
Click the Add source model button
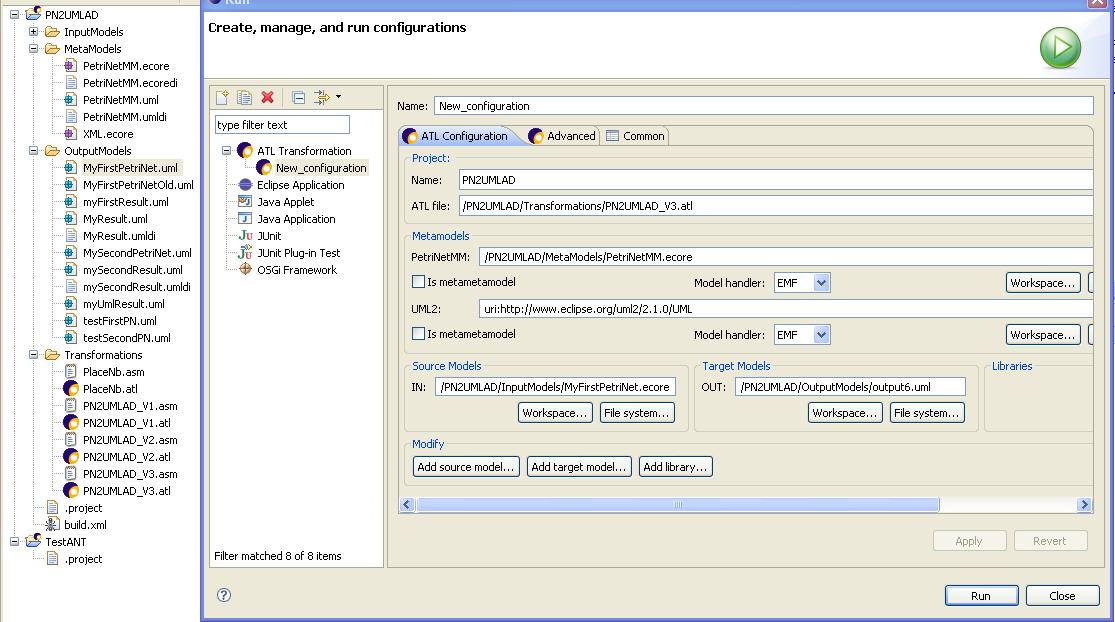pyautogui.click(x=467, y=467)
